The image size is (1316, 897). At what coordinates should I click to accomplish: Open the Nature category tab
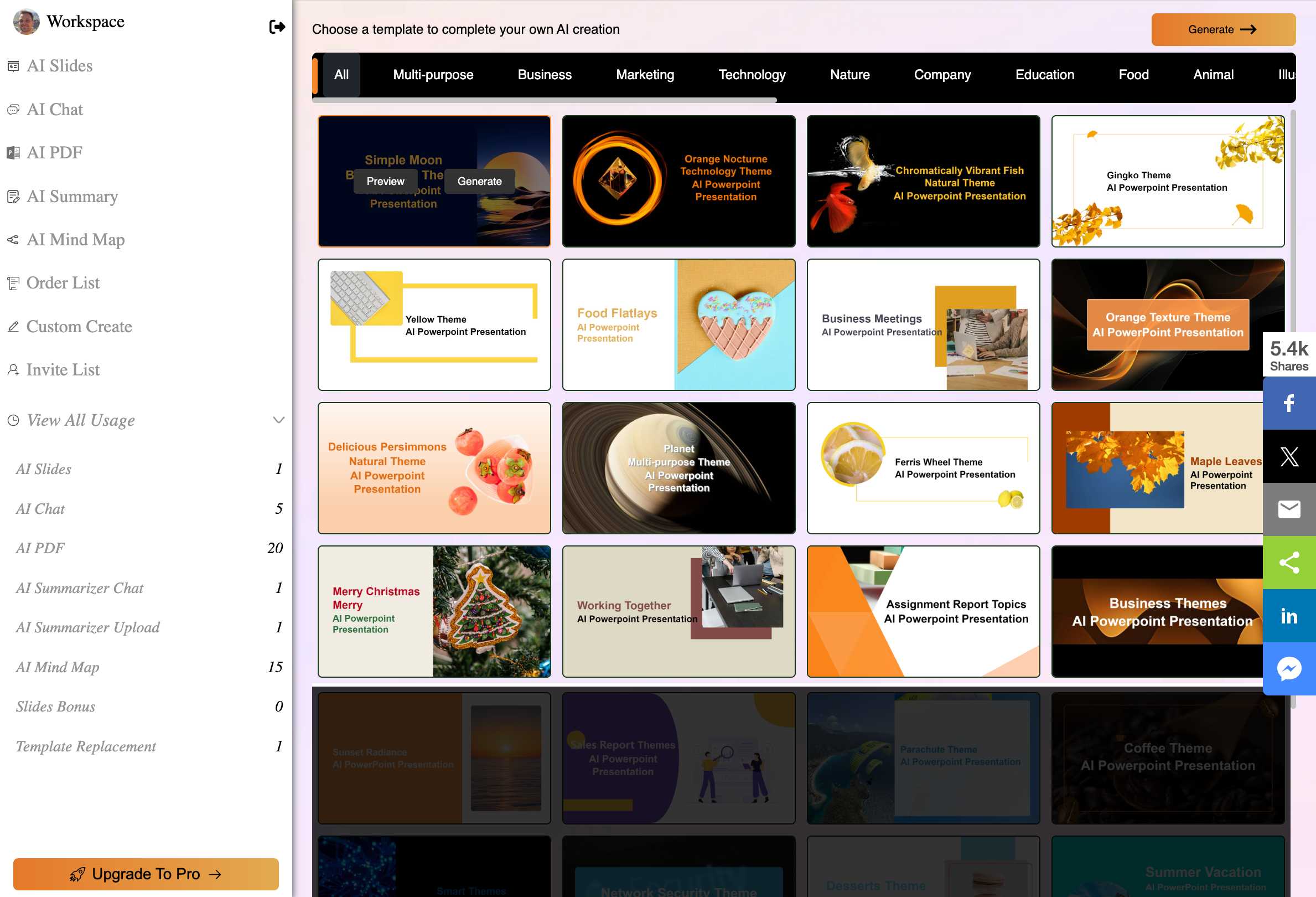click(850, 75)
